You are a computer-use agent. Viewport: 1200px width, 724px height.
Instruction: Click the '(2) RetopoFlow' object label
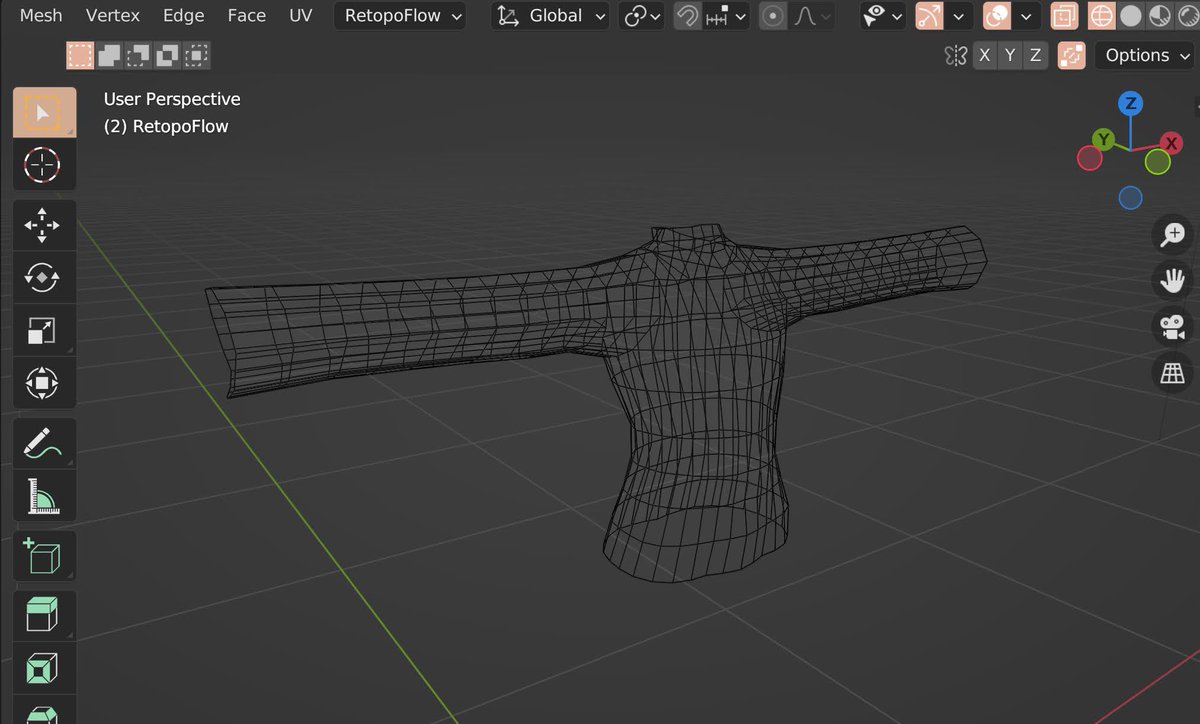coord(166,126)
